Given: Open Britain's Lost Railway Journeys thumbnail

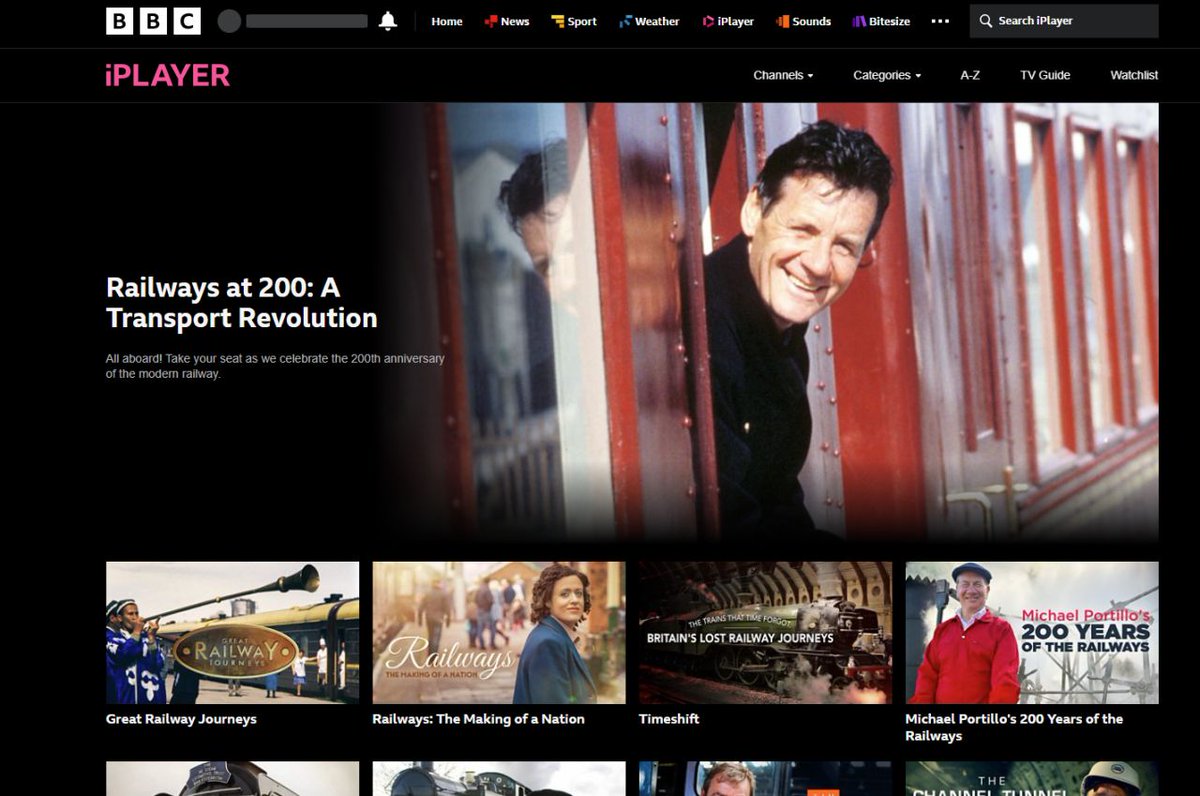Looking at the screenshot, I should [765, 632].
